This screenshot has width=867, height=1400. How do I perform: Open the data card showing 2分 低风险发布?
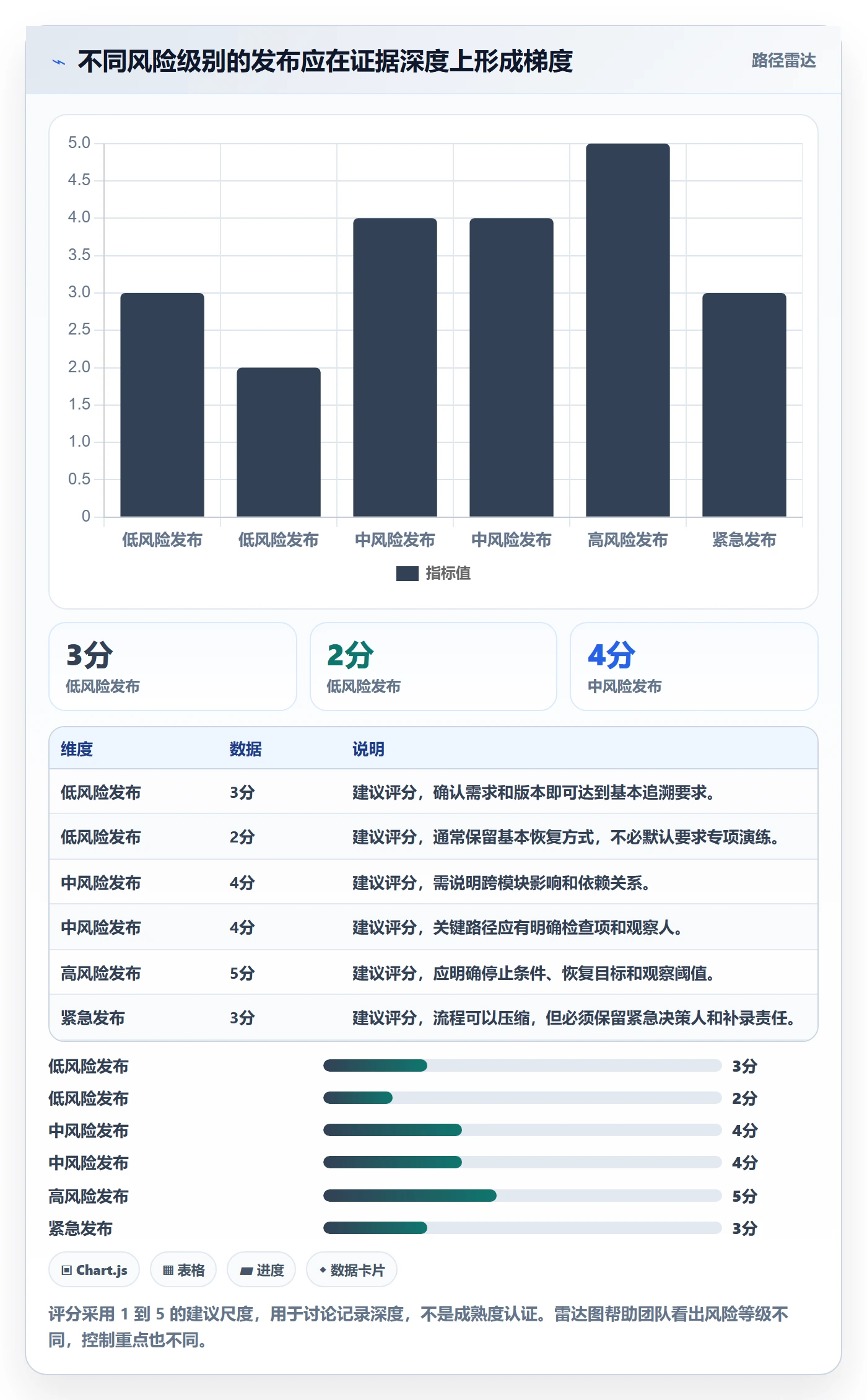(x=434, y=667)
